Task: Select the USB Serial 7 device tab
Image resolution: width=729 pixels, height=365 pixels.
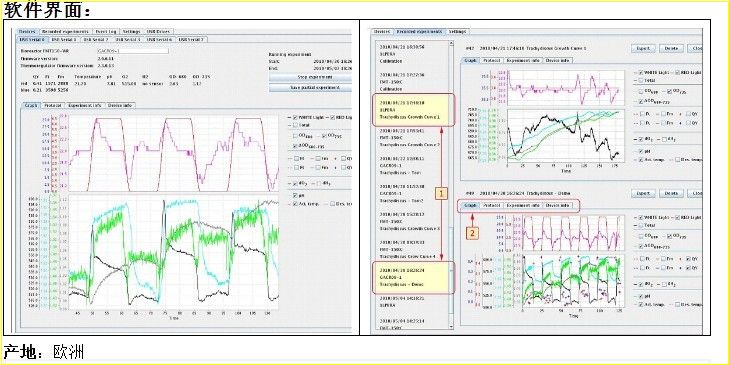Action: click(x=192, y=40)
